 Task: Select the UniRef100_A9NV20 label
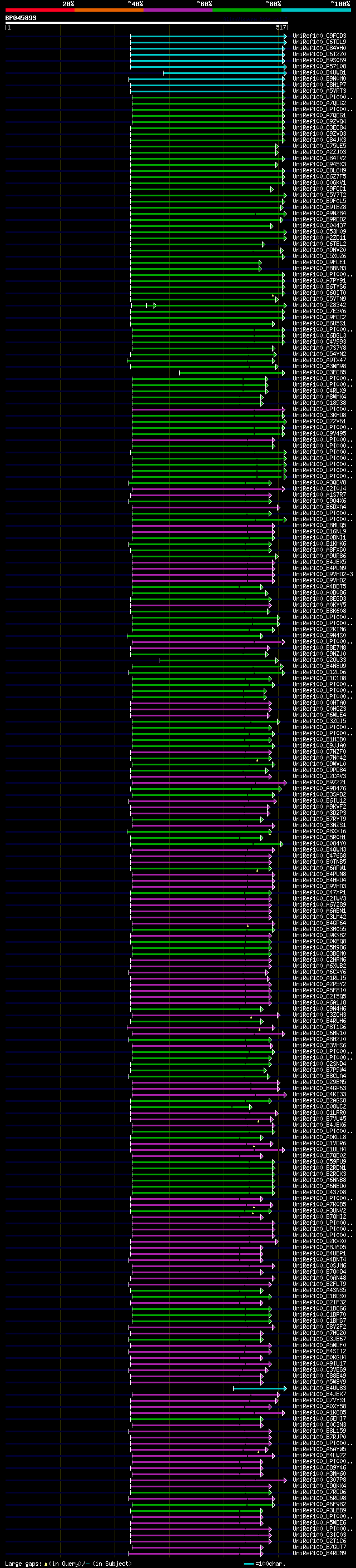pos(319,250)
